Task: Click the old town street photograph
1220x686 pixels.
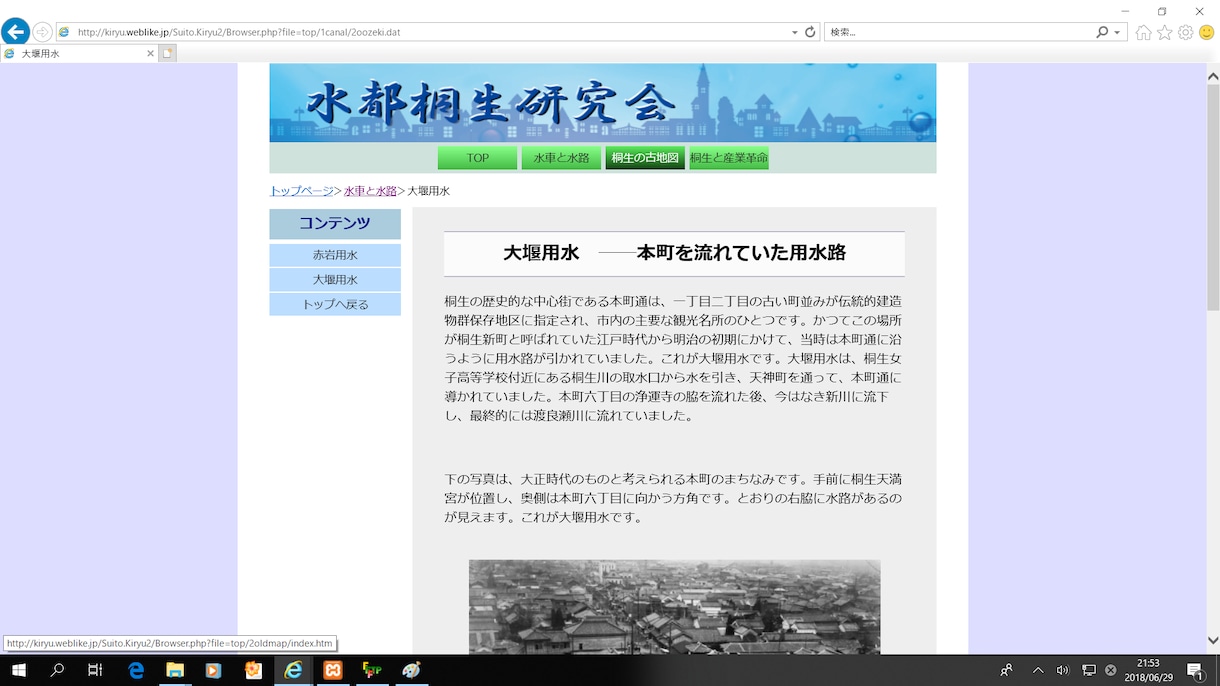Action: (675, 607)
